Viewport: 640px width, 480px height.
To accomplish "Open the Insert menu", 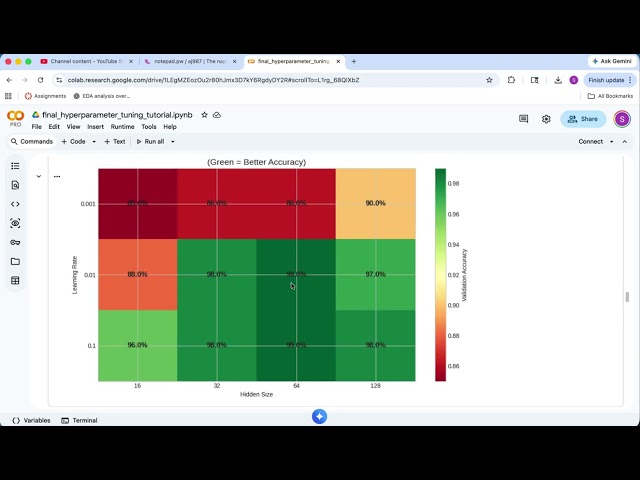I will click(96, 127).
